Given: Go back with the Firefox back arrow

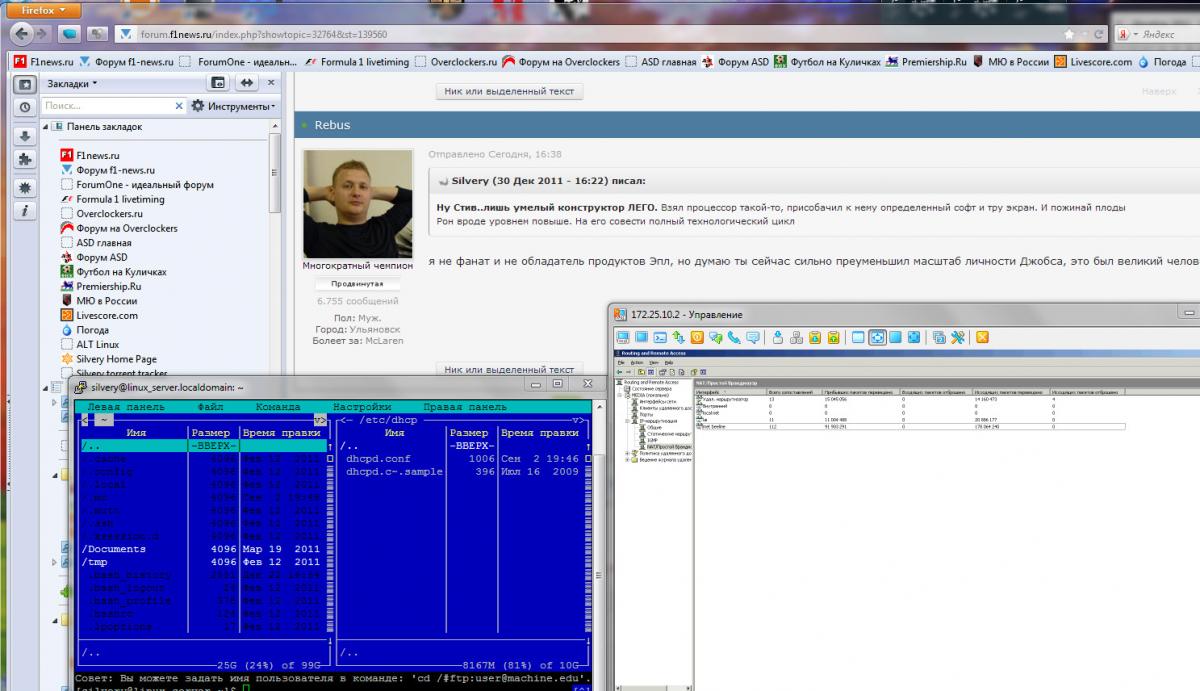Looking at the screenshot, I should 22,34.
